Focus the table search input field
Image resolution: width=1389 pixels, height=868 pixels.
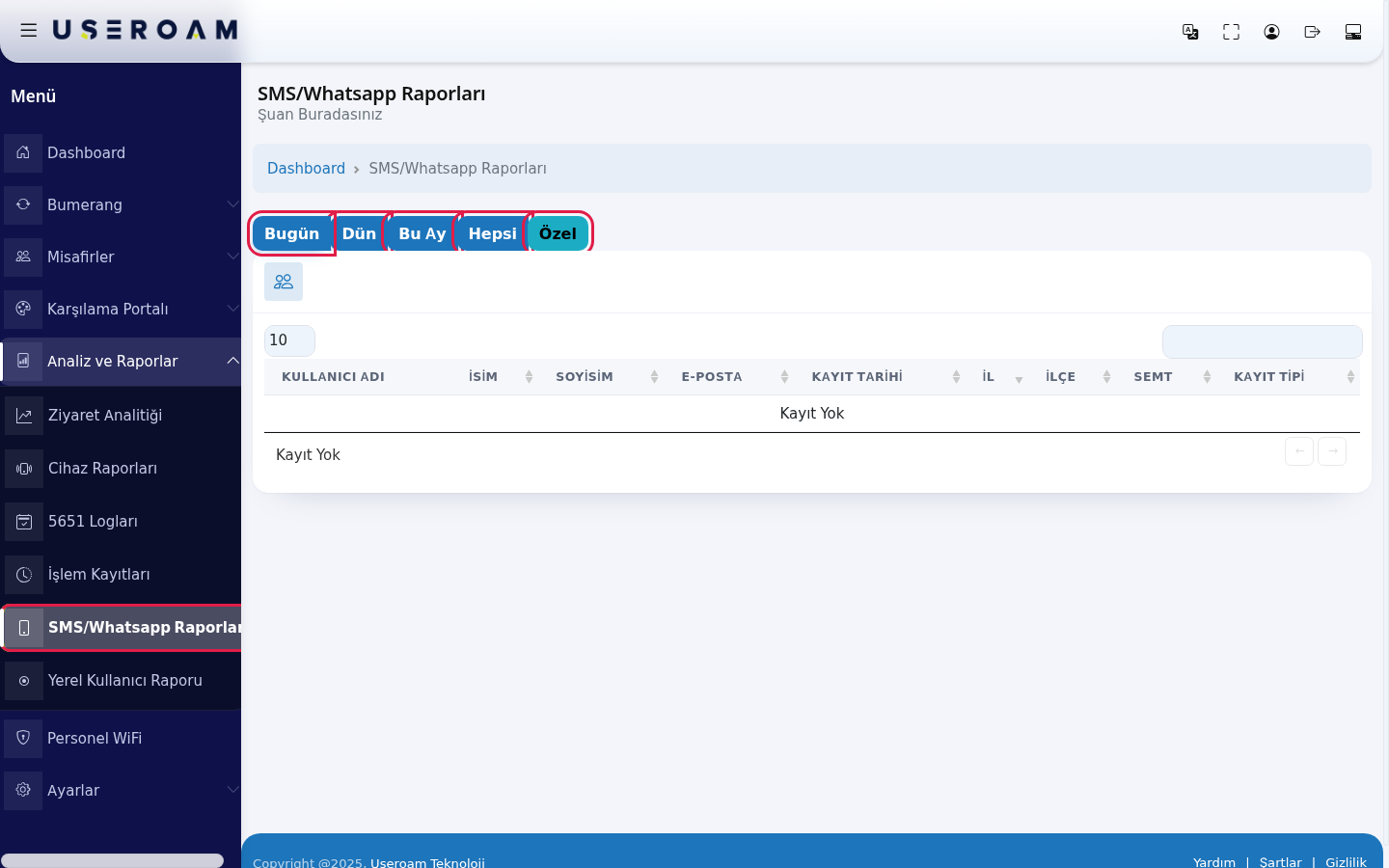[1262, 341]
